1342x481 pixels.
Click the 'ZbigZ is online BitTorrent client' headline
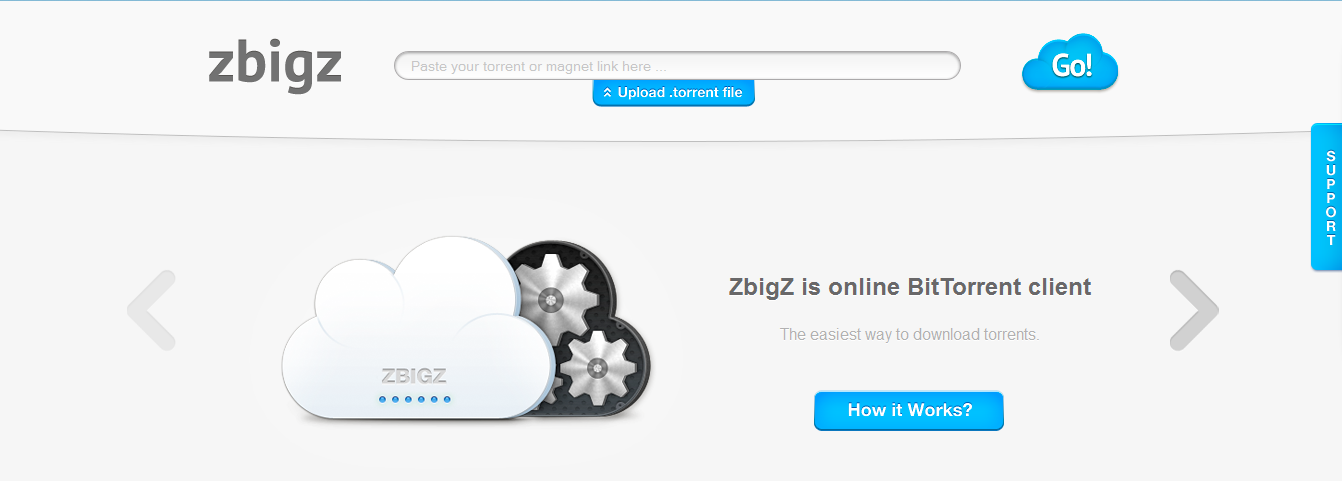910,287
